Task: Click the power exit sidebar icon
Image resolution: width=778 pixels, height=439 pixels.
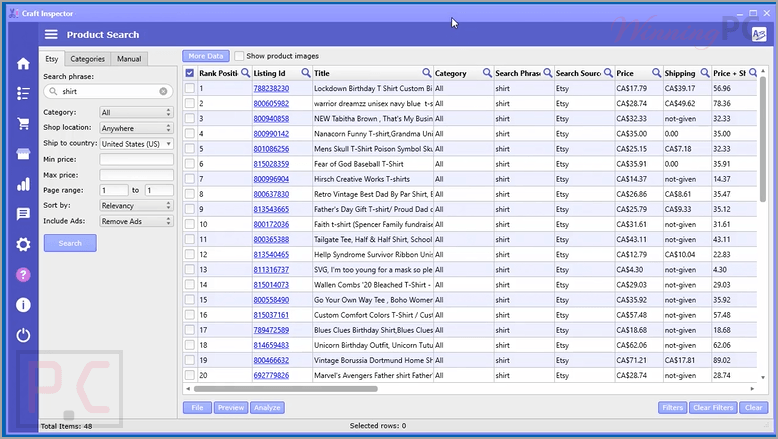Action: (x=23, y=335)
